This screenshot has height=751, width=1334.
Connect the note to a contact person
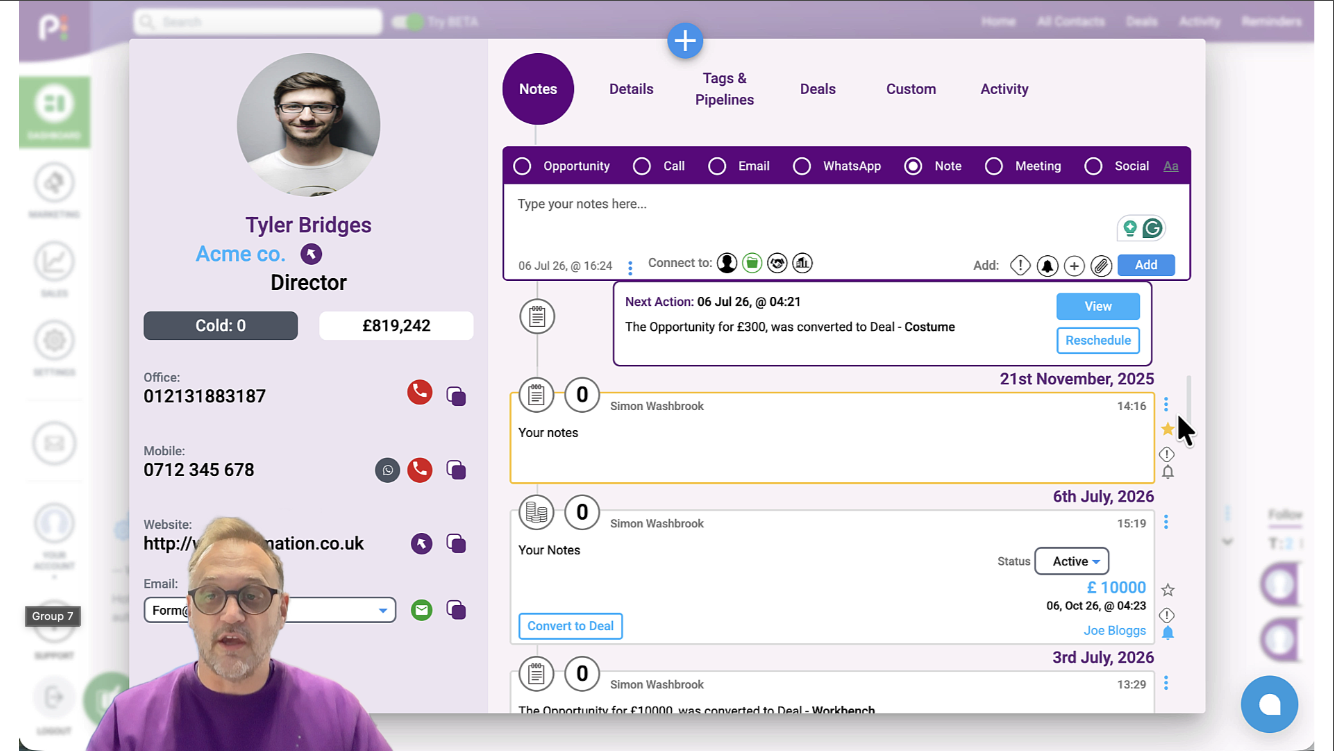tap(727, 263)
